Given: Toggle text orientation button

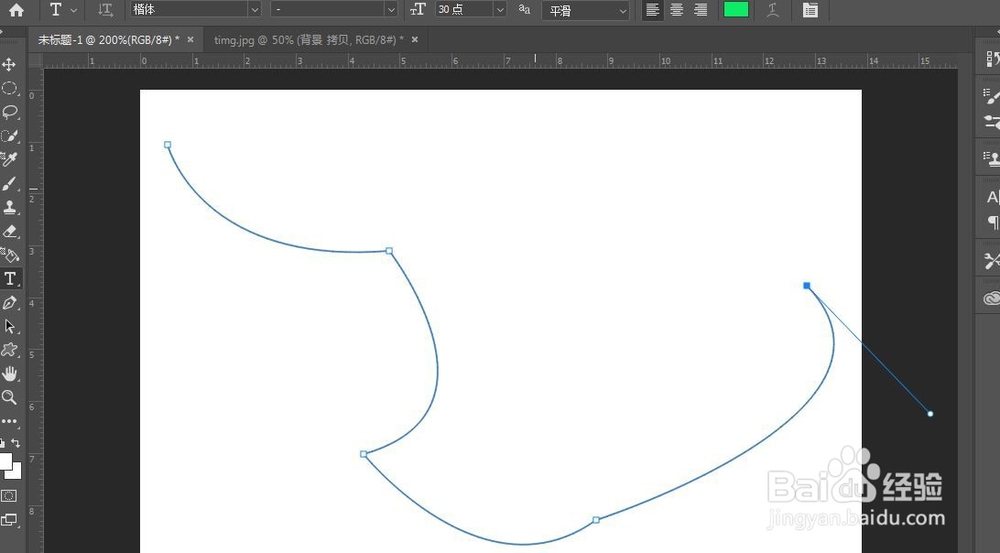Looking at the screenshot, I should click(x=105, y=10).
